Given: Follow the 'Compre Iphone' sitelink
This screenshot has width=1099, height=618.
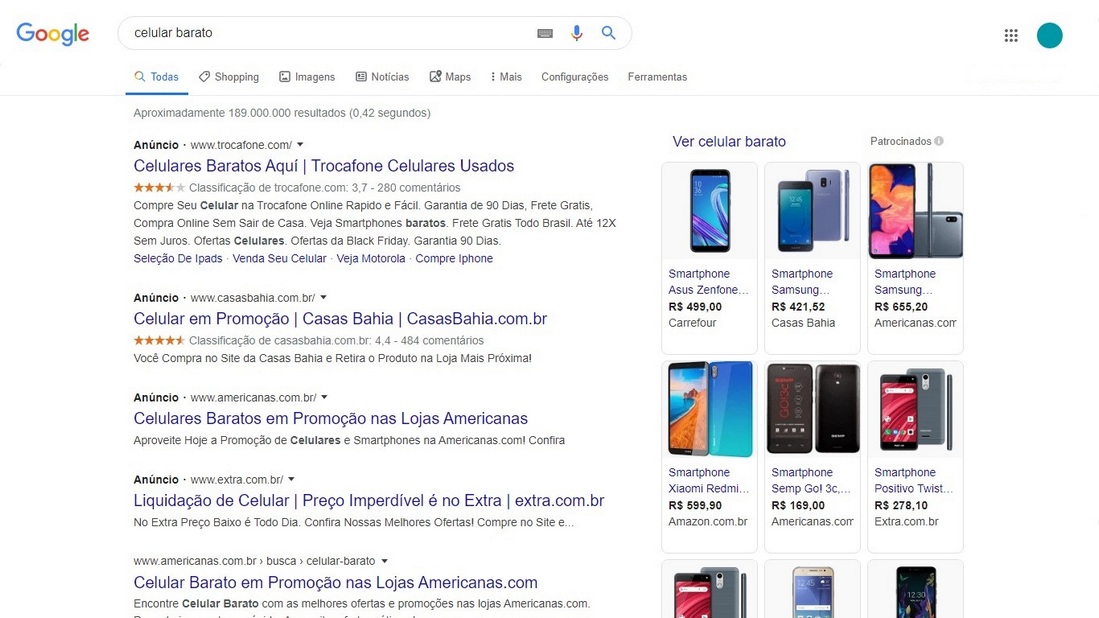Looking at the screenshot, I should click(454, 259).
